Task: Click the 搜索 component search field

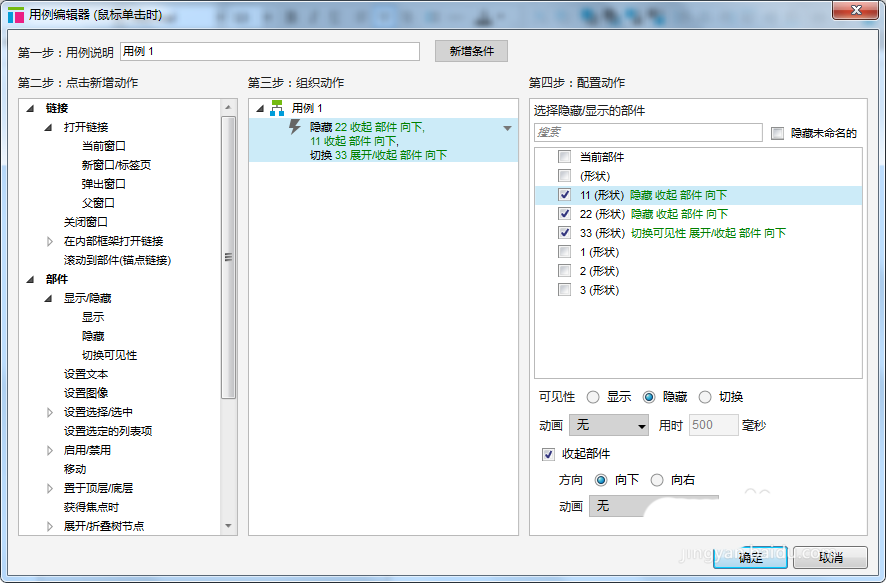Action: point(648,132)
